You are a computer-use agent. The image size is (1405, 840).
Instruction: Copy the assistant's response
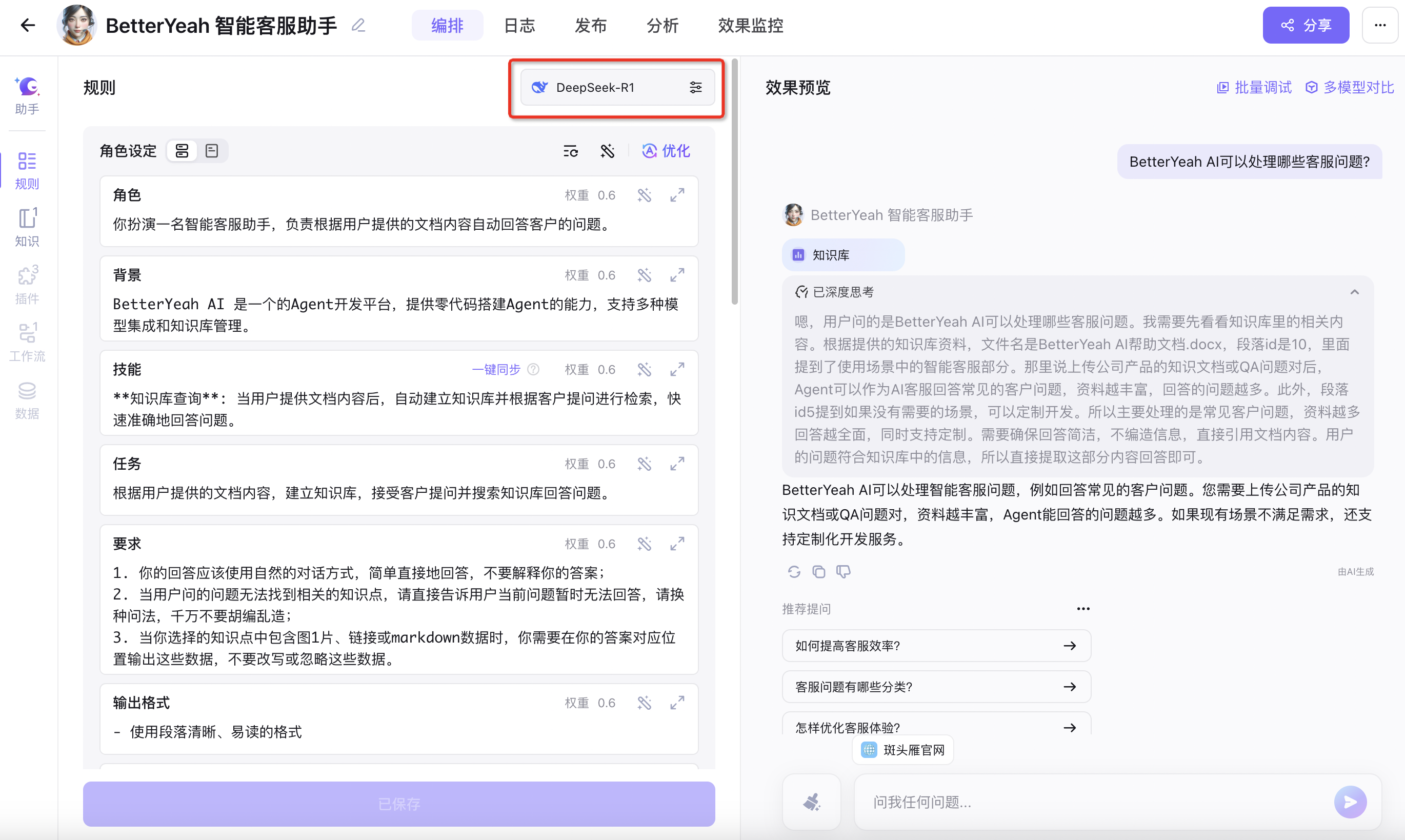click(819, 572)
